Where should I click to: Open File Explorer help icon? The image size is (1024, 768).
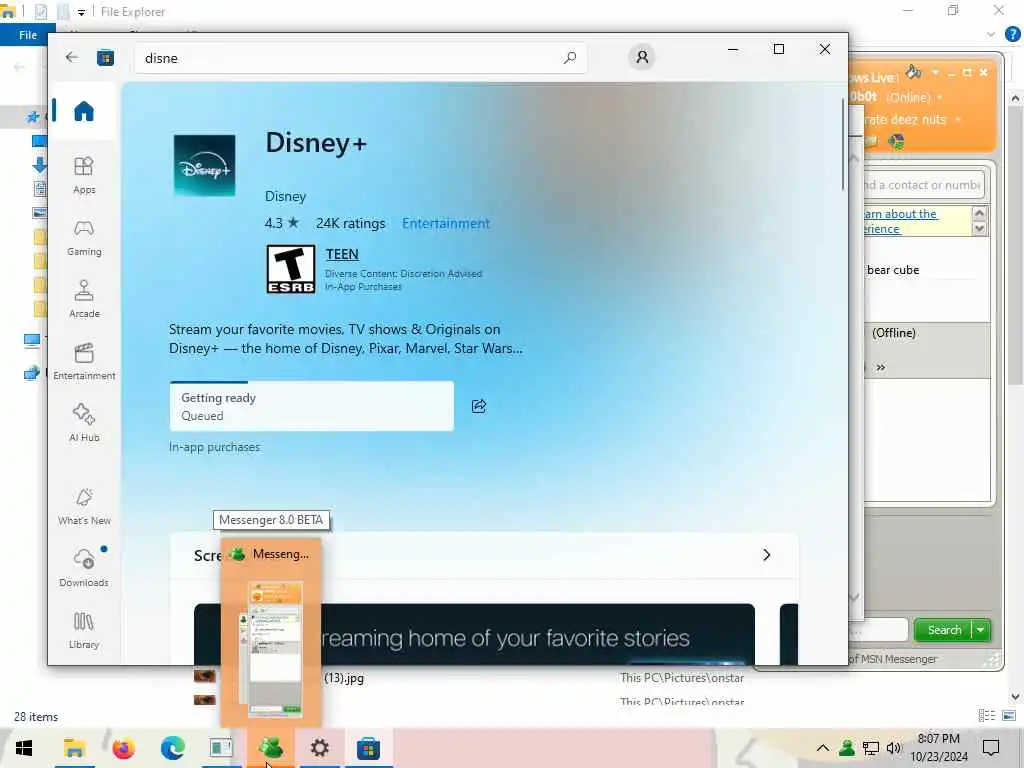click(x=1012, y=35)
